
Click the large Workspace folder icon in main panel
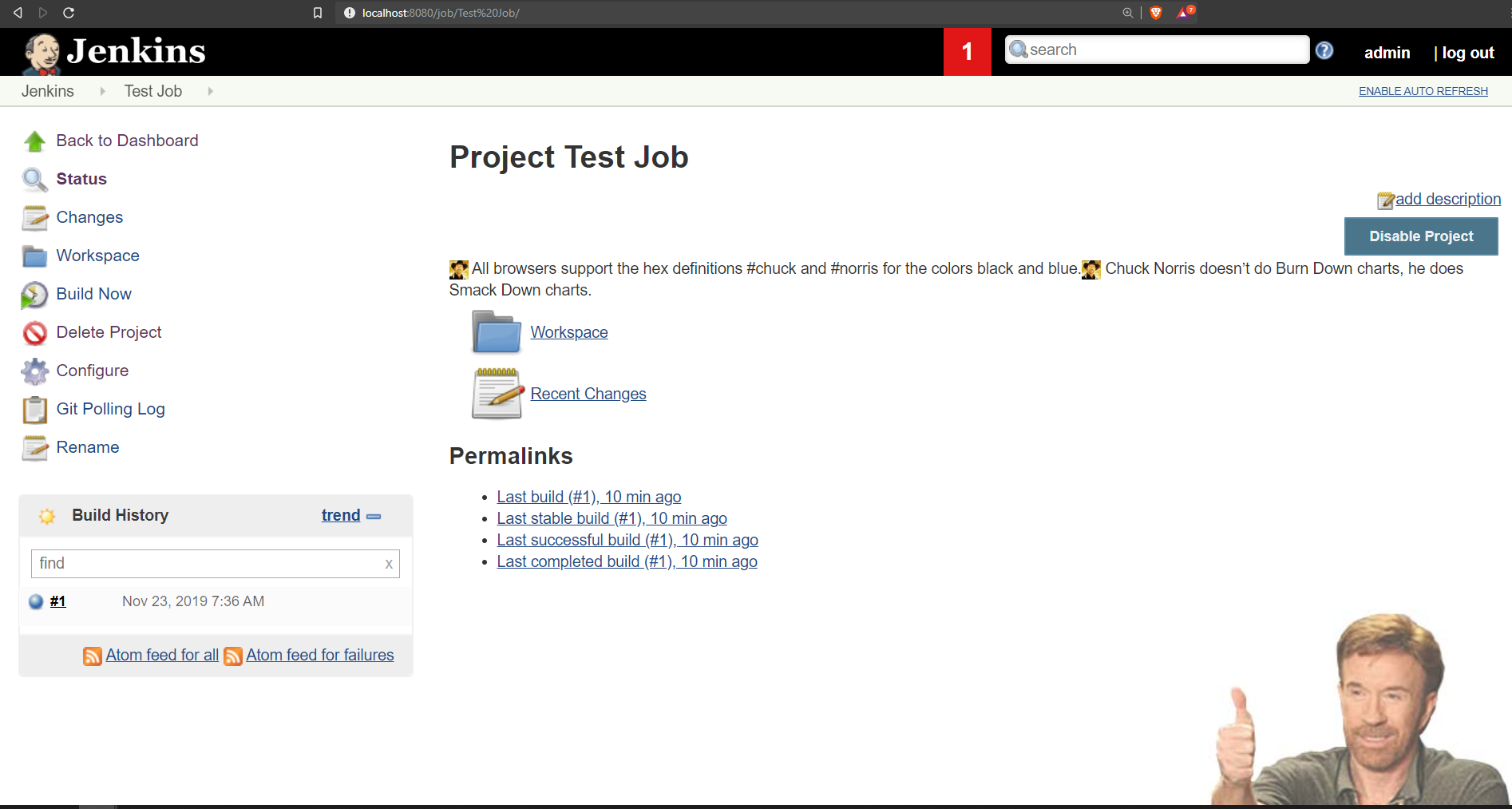(497, 332)
